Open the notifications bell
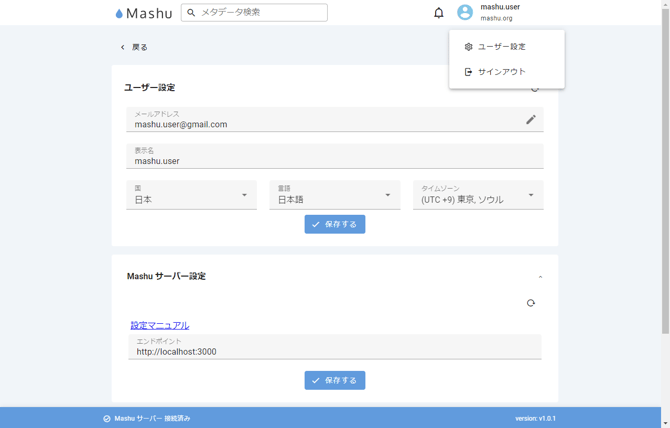This screenshot has width=670, height=428. 438,13
